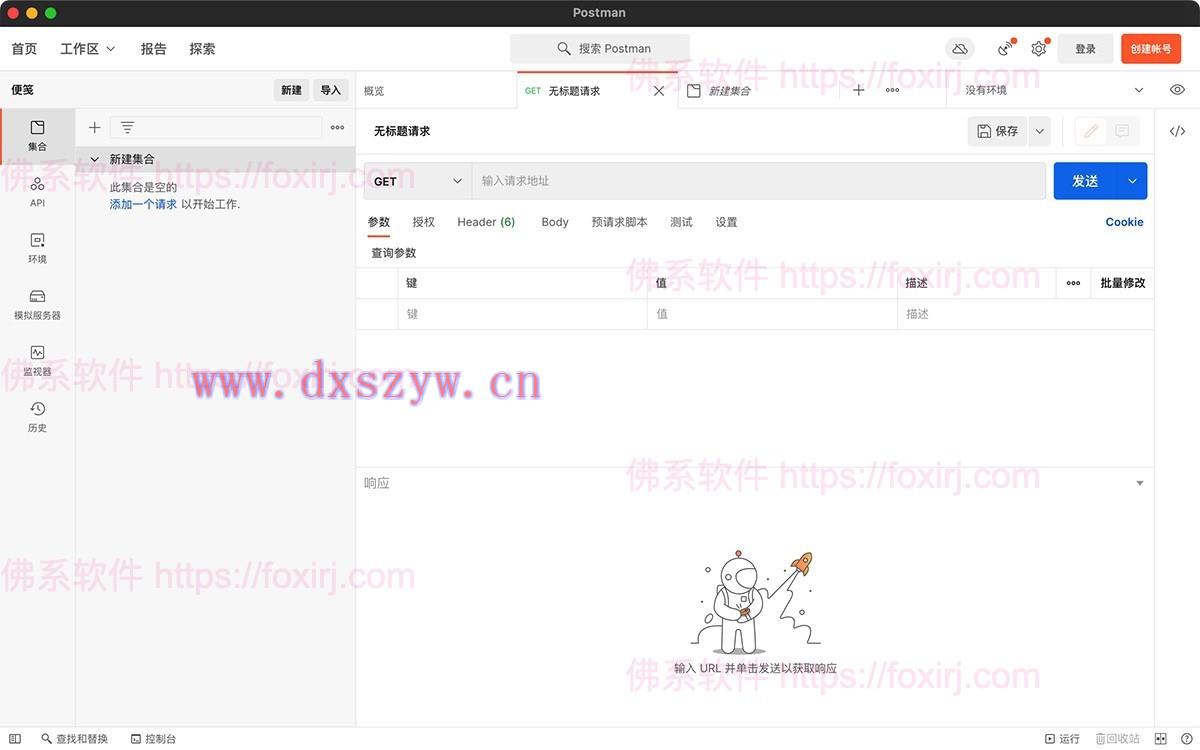Click the comments icon next to the pencil
The height and width of the screenshot is (750, 1200).
click(x=1122, y=131)
